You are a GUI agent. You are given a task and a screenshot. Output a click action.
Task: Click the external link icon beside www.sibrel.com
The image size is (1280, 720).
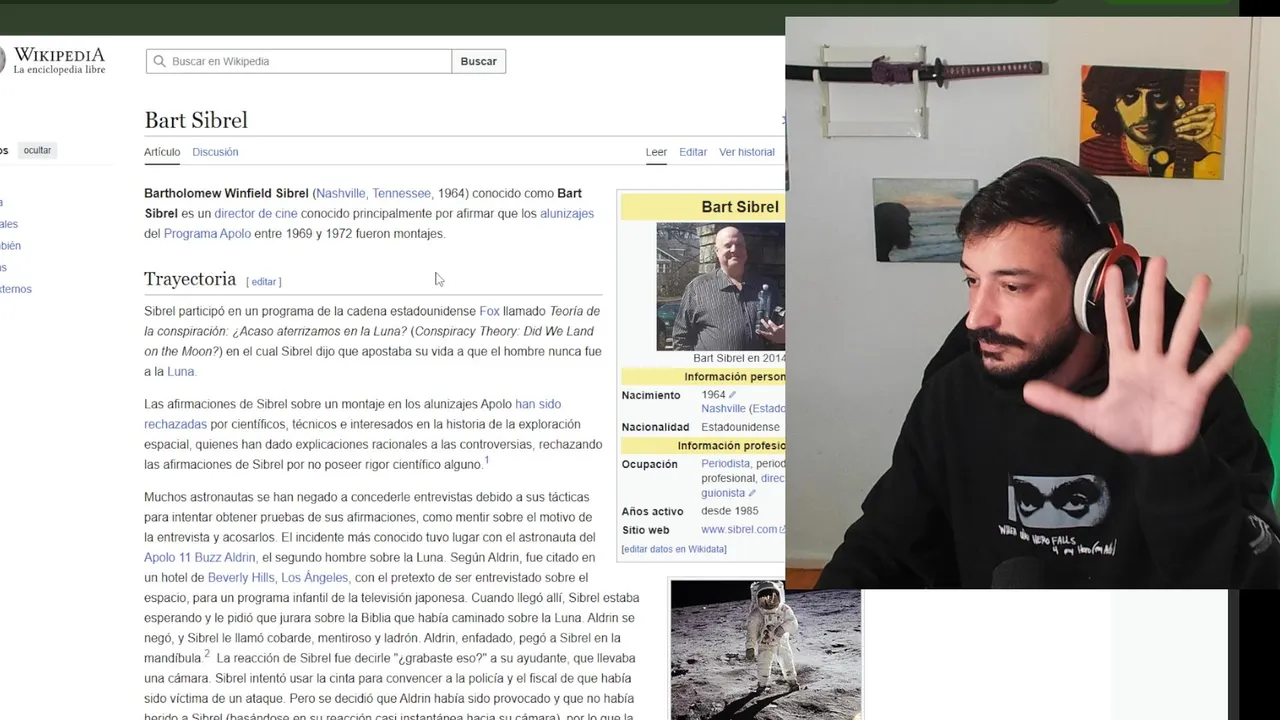click(782, 530)
